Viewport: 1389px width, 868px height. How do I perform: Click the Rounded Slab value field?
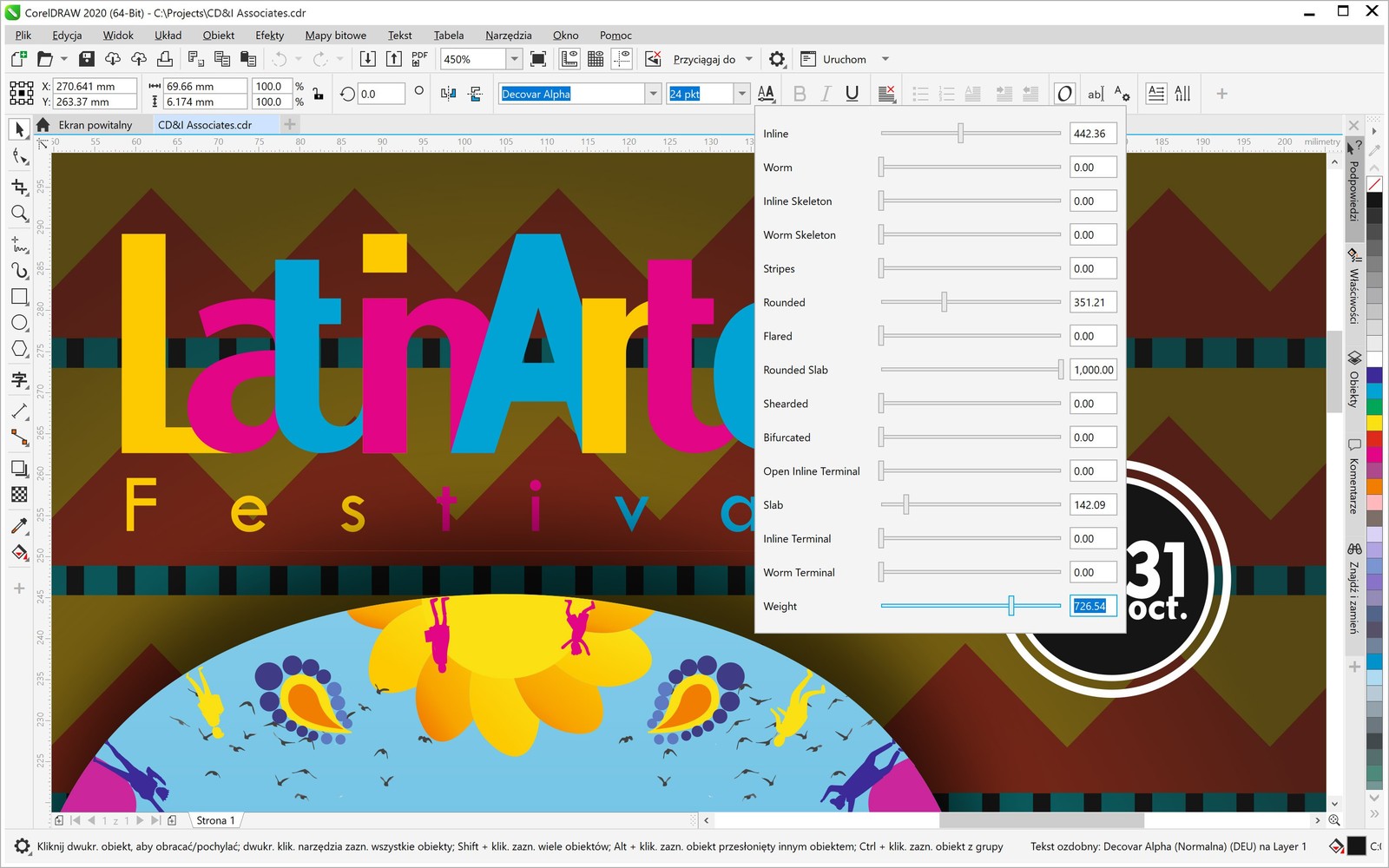[1093, 370]
